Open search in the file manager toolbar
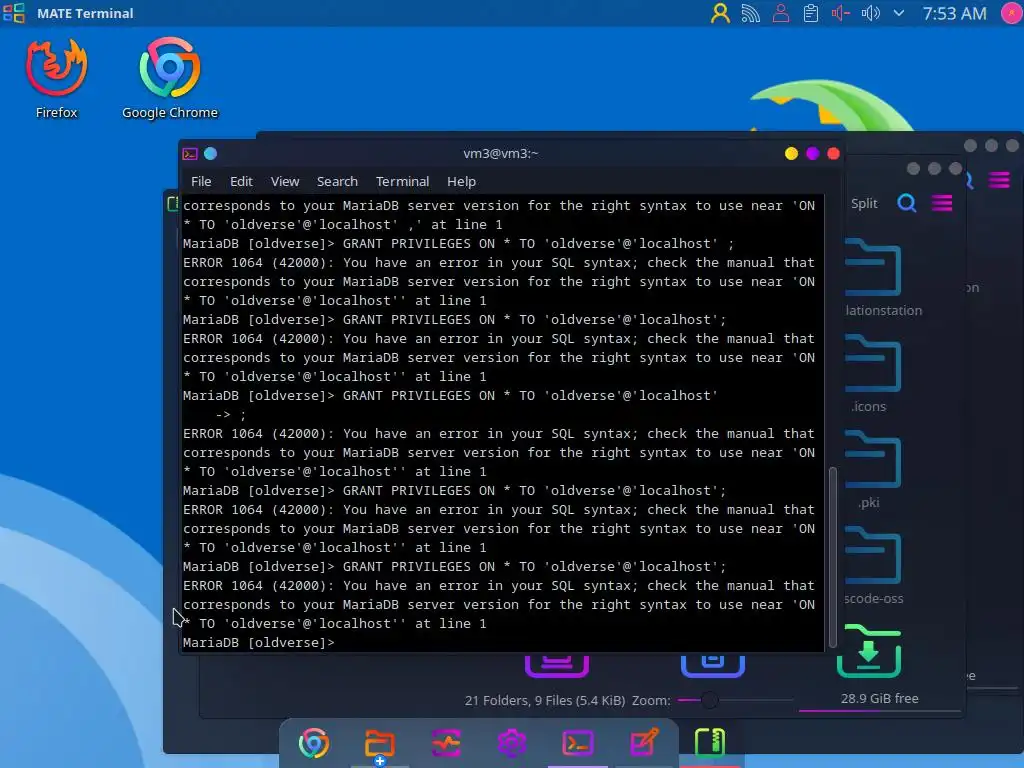The height and width of the screenshot is (768, 1024). point(906,203)
